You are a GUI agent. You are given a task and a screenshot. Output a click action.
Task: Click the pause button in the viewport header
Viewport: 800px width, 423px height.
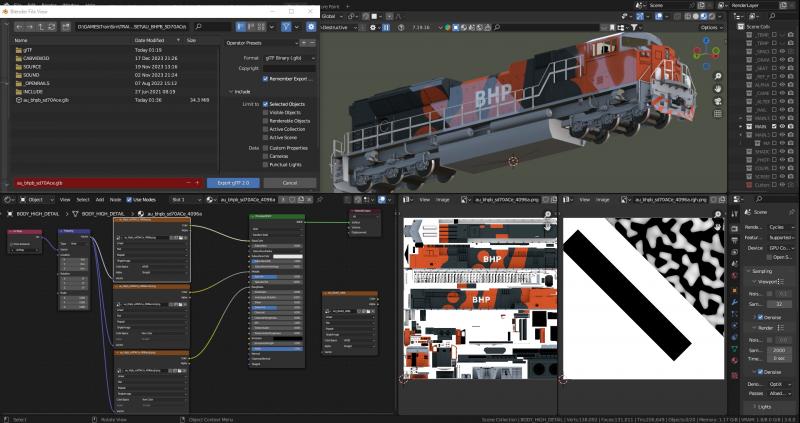point(386,27)
